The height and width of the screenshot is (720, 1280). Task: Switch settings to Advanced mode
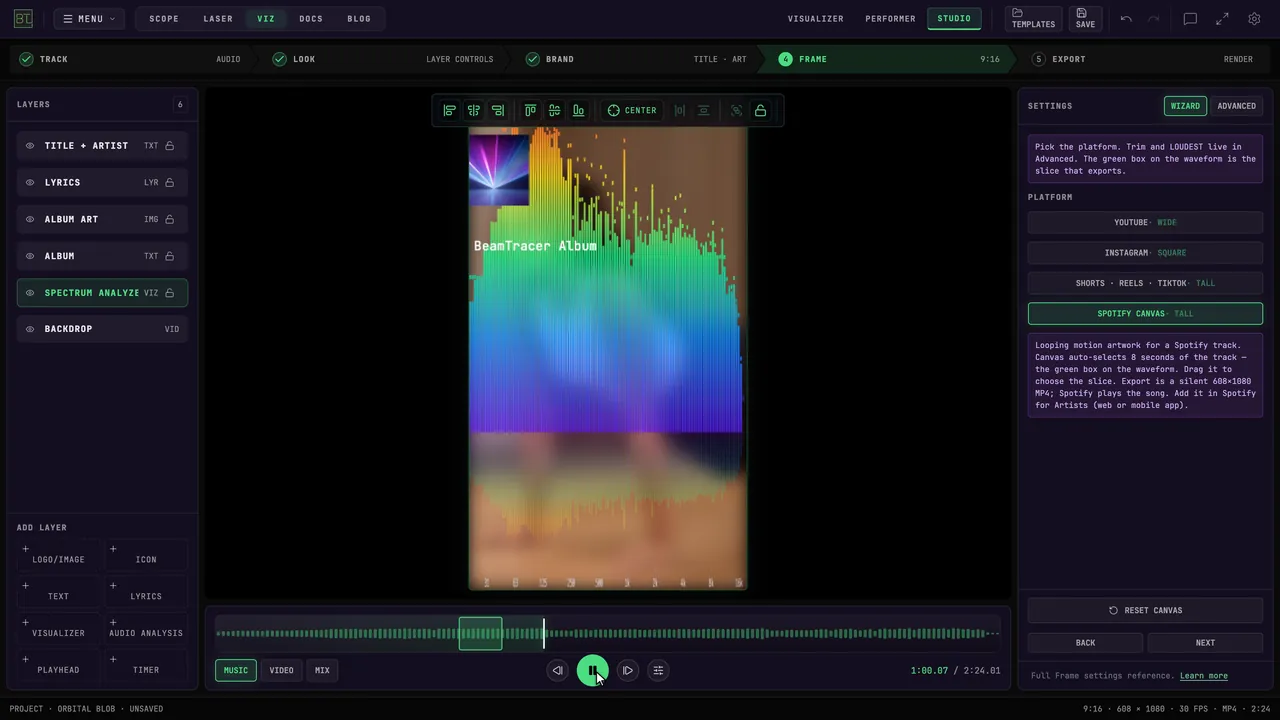[1236, 106]
